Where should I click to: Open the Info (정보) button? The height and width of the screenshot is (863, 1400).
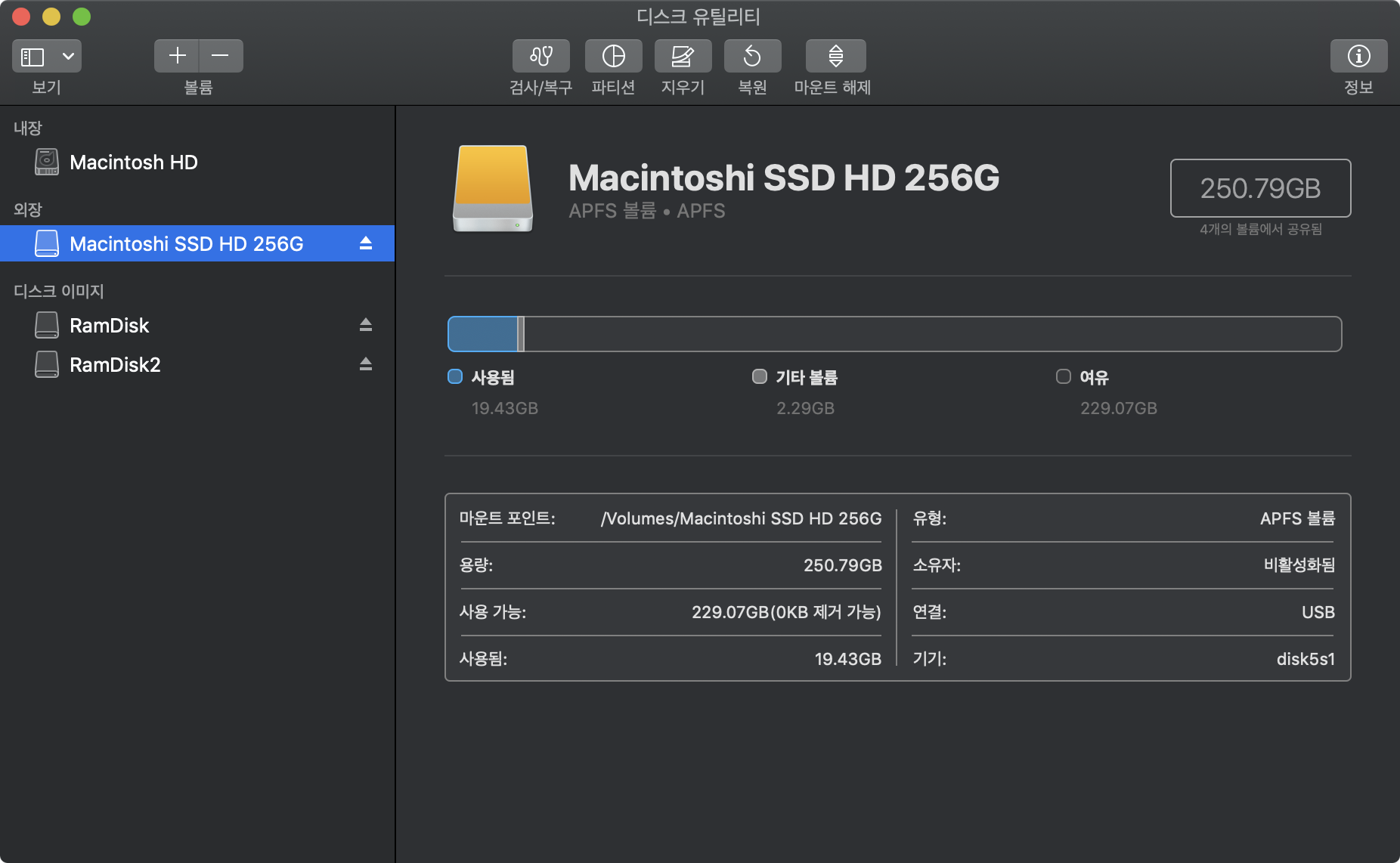coord(1358,56)
